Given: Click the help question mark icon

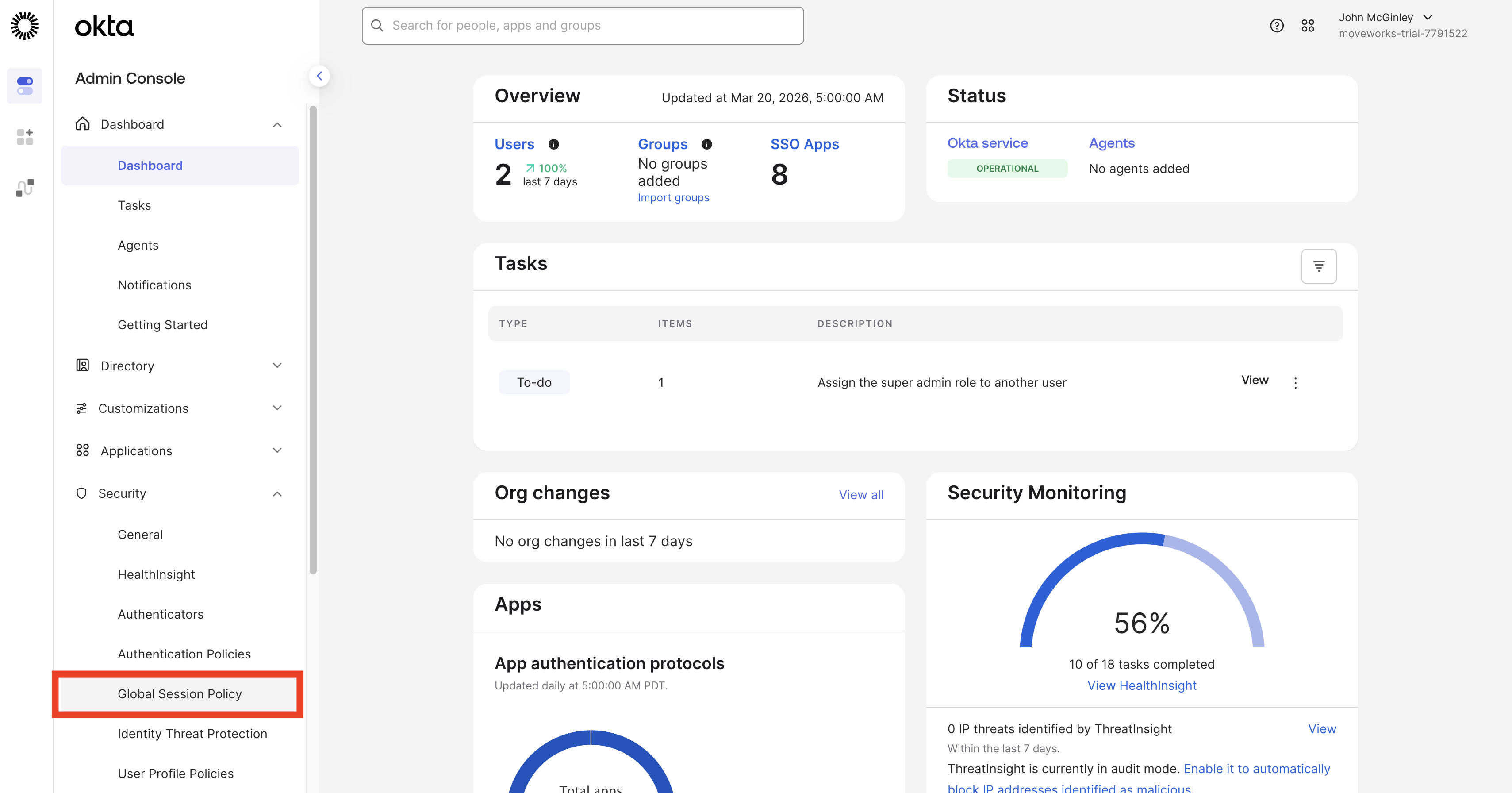Looking at the screenshot, I should [x=1276, y=25].
